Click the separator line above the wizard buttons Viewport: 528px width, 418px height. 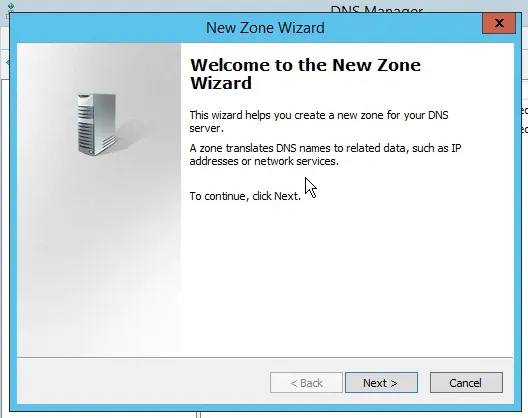(265, 357)
